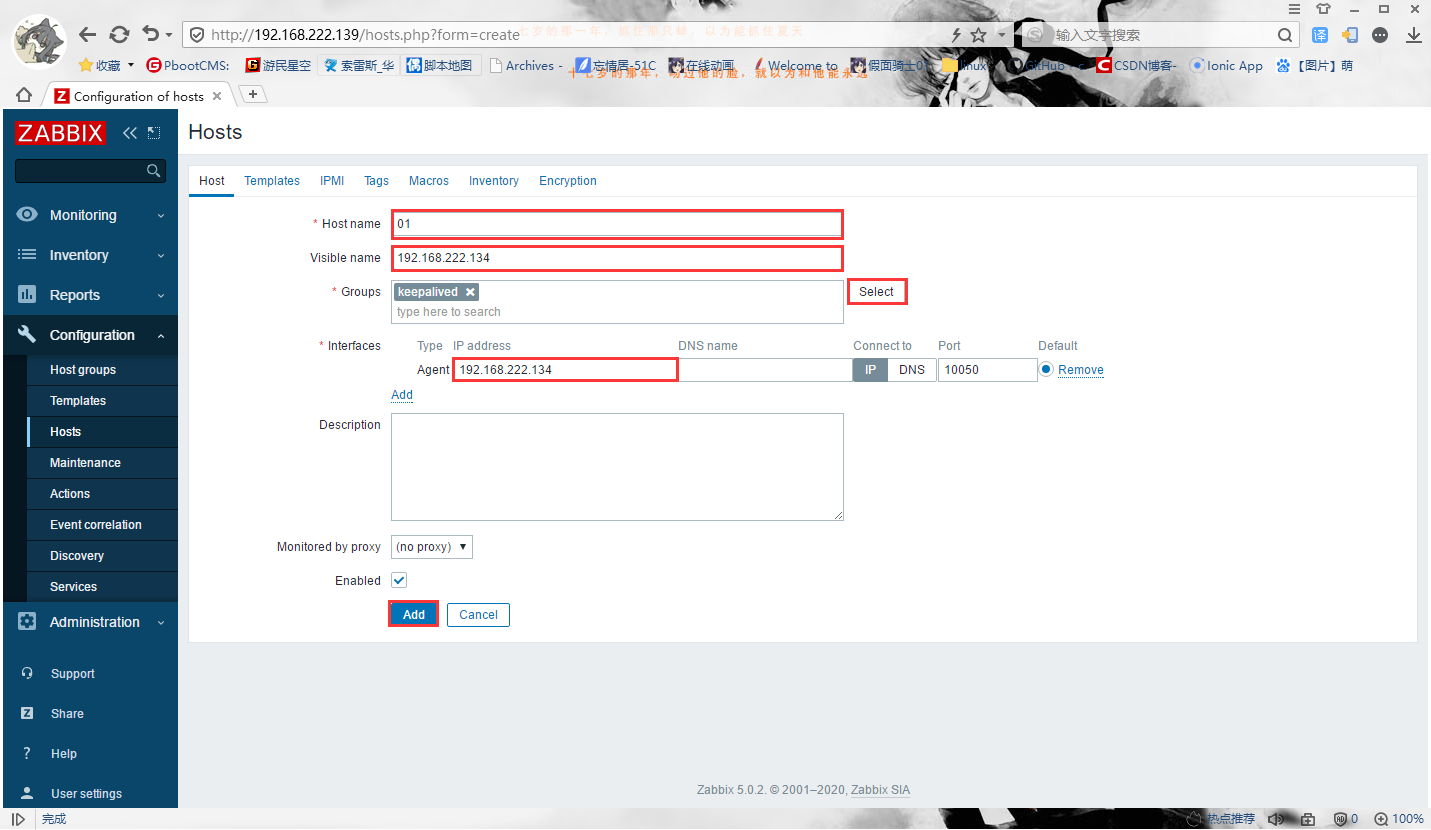The width and height of the screenshot is (1431, 830).
Task: Click the ZABBIX logo
Action: coord(60,133)
